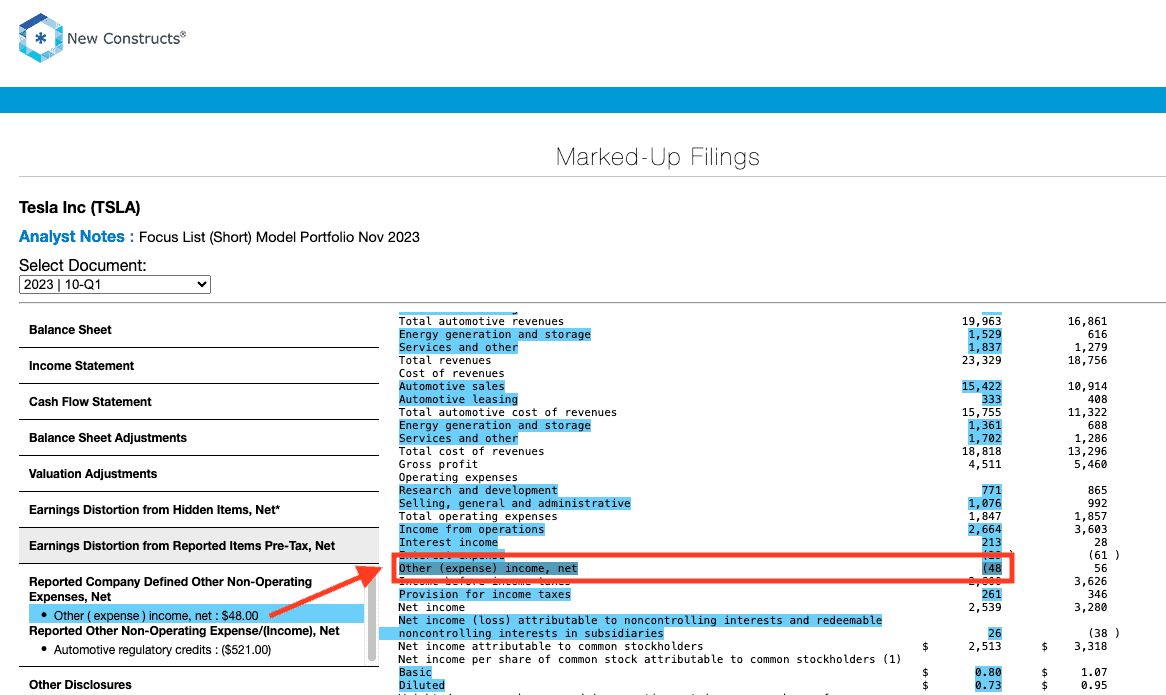The image size is (1166, 695).
Task: Click the Tesla Inc (TSLA) company heading
Action: pos(80,207)
